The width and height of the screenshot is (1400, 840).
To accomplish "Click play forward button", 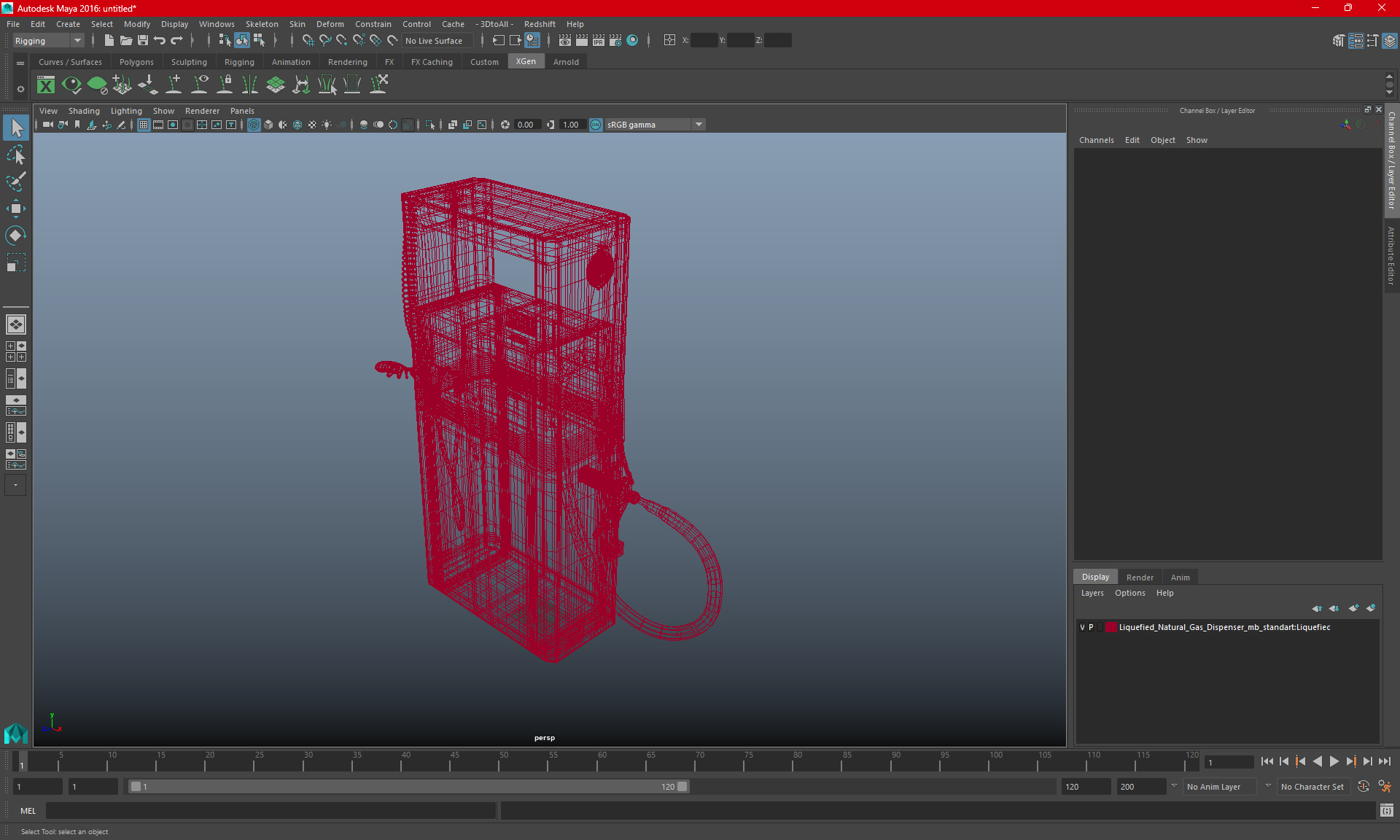I will pyautogui.click(x=1334, y=761).
